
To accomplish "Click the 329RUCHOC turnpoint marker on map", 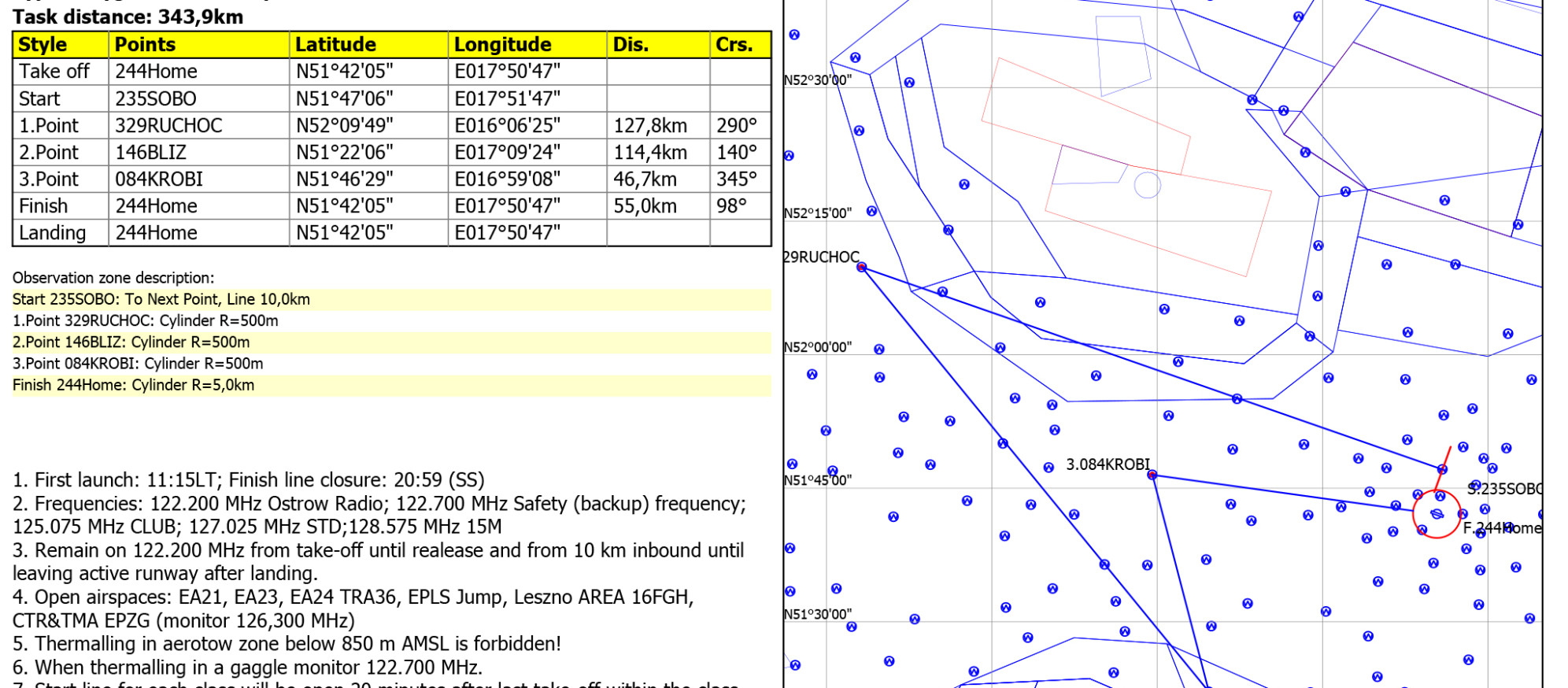I will tap(862, 268).
